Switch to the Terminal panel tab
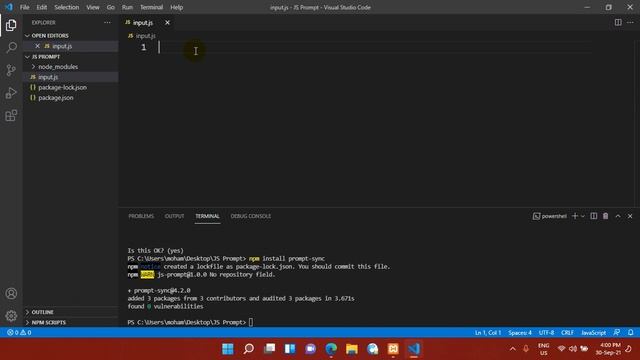 coord(207,216)
